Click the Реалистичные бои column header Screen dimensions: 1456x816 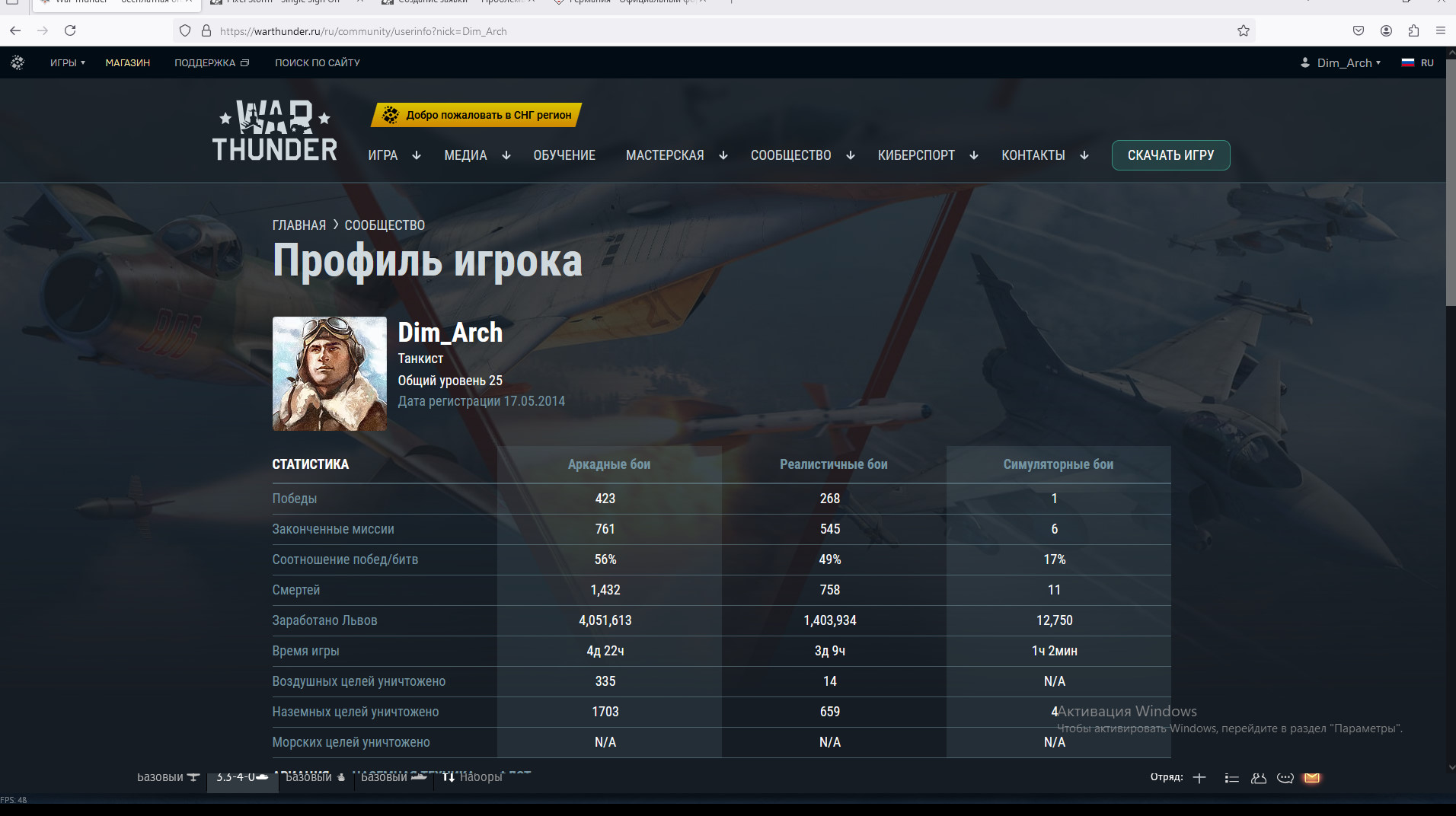pyautogui.click(x=834, y=464)
